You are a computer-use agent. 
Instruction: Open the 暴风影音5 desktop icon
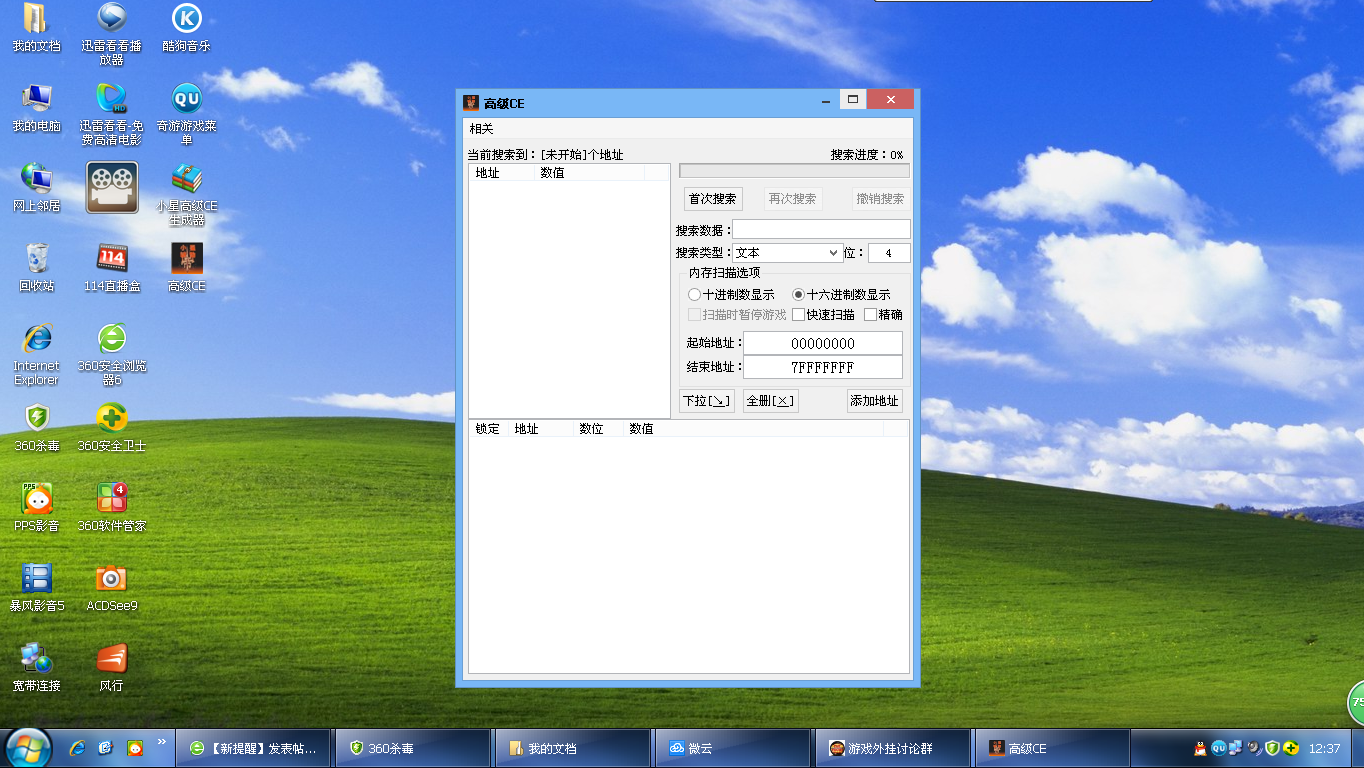(37, 579)
